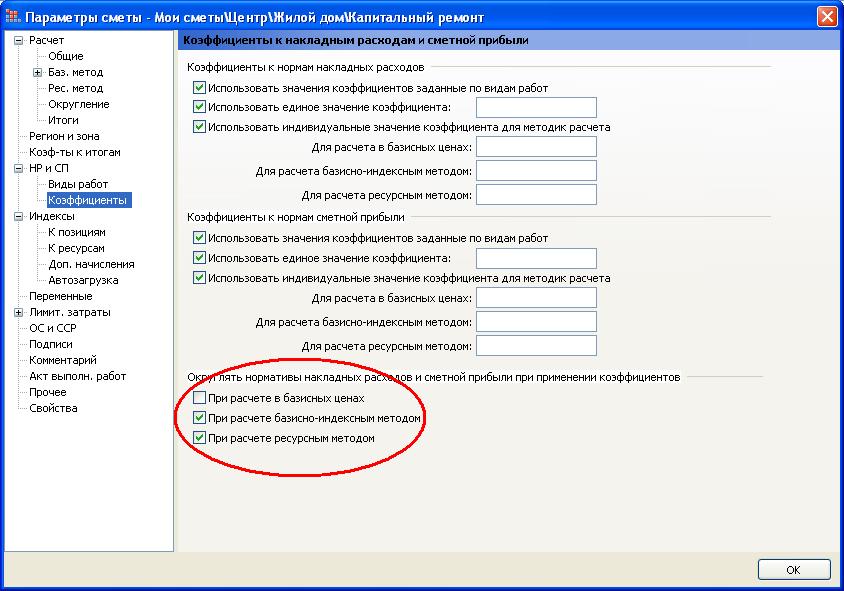Open ОС и ССР page

pyautogui.click(x=53, y=328)
